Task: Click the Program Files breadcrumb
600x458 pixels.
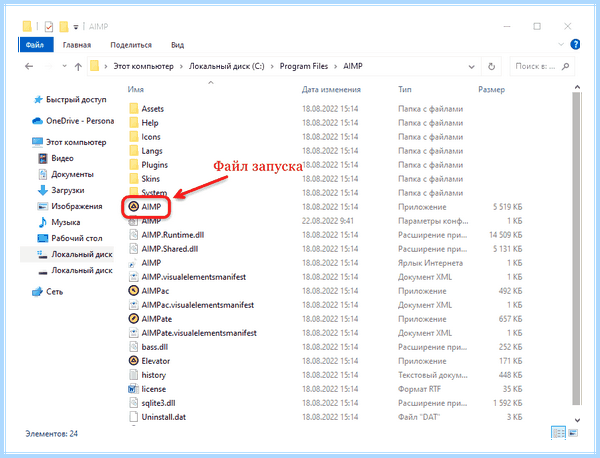Action: (x=303, y=66)
